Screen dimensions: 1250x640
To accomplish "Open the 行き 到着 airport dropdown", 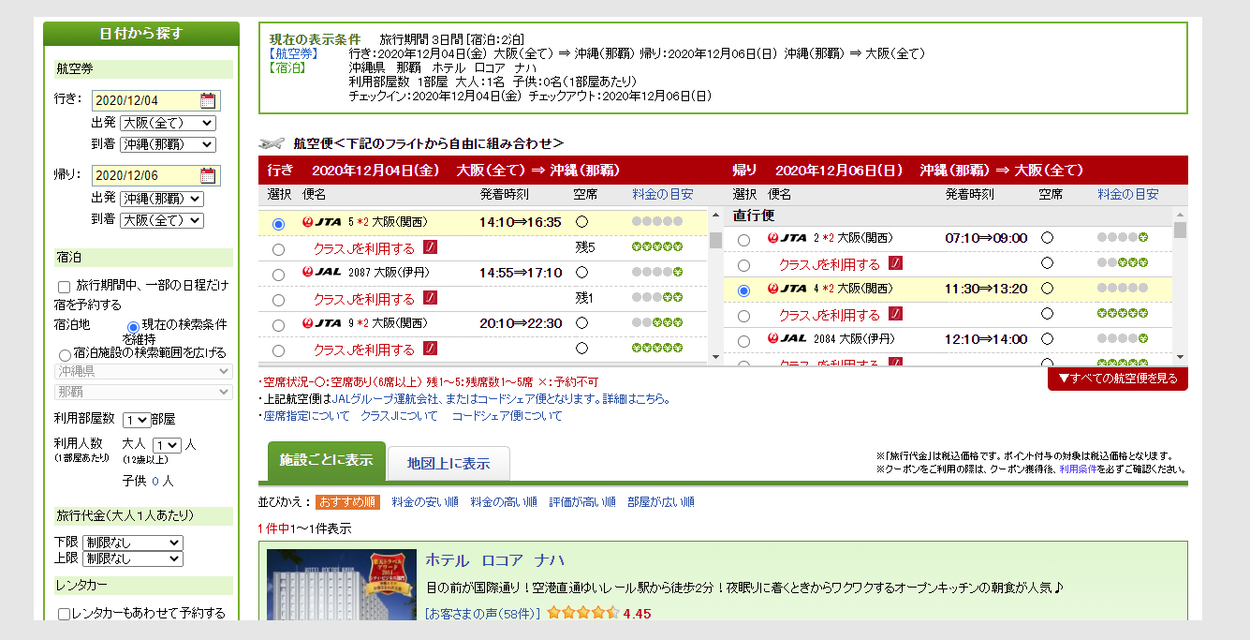I will 167,145.
